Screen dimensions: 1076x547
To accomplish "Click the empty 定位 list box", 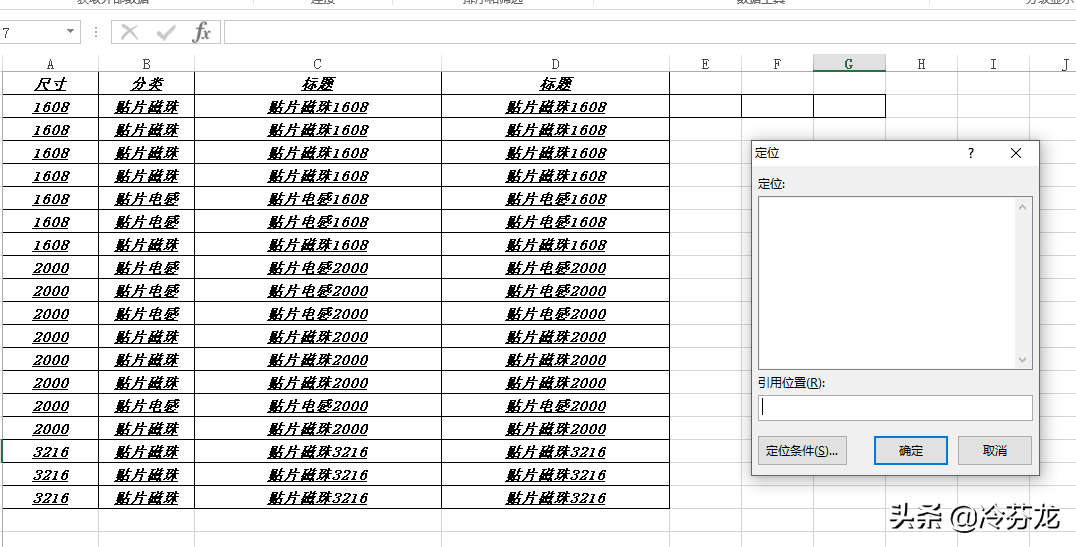I will (x=887, y=283).
